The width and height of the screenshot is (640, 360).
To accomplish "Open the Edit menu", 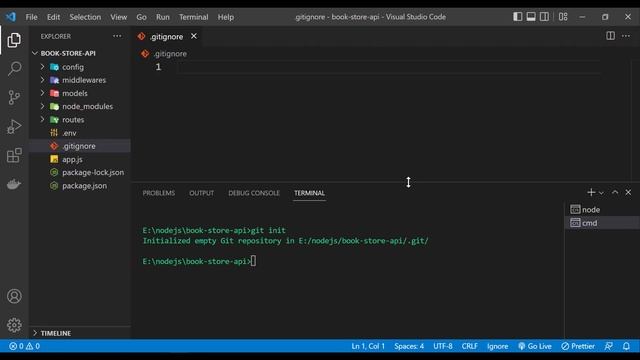I will pyautogui.click(x=53, y=17).
